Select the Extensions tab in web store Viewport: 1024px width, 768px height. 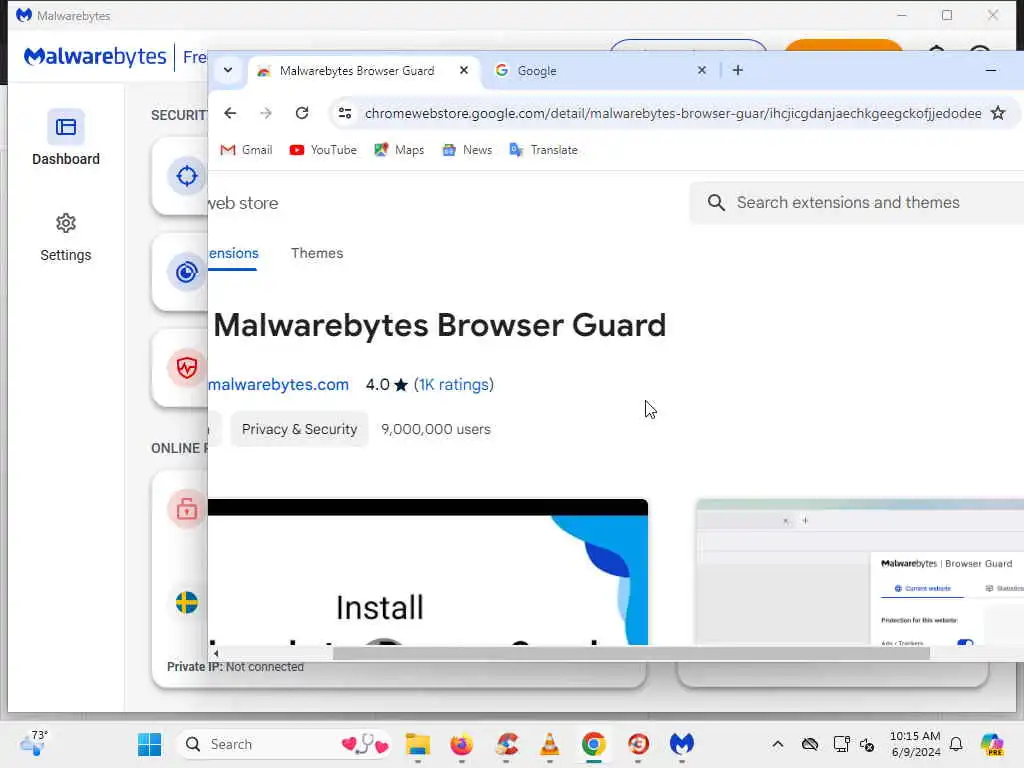click(233, 253)
